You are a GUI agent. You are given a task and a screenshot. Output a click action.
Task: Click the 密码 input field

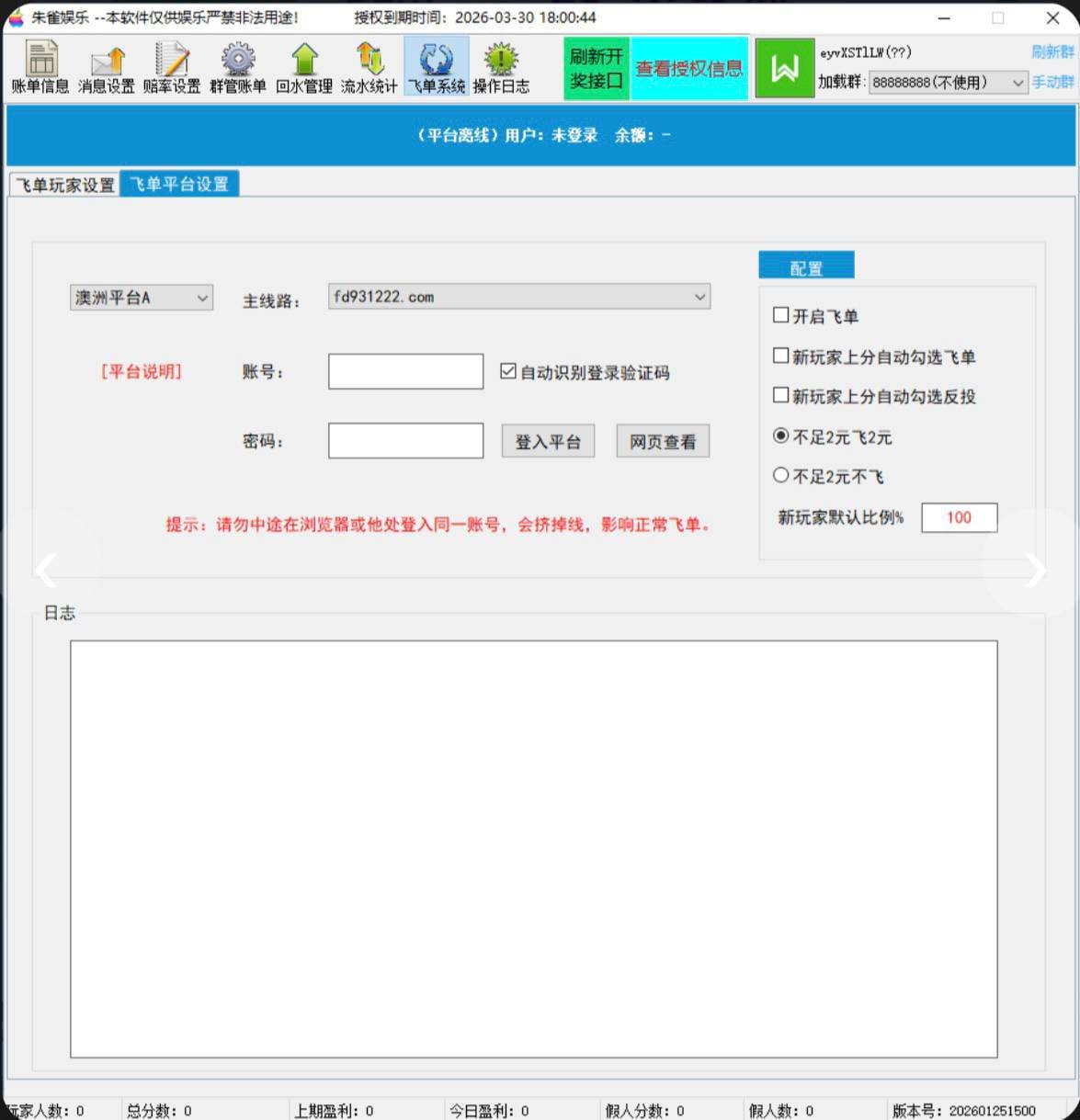[405, 441]
